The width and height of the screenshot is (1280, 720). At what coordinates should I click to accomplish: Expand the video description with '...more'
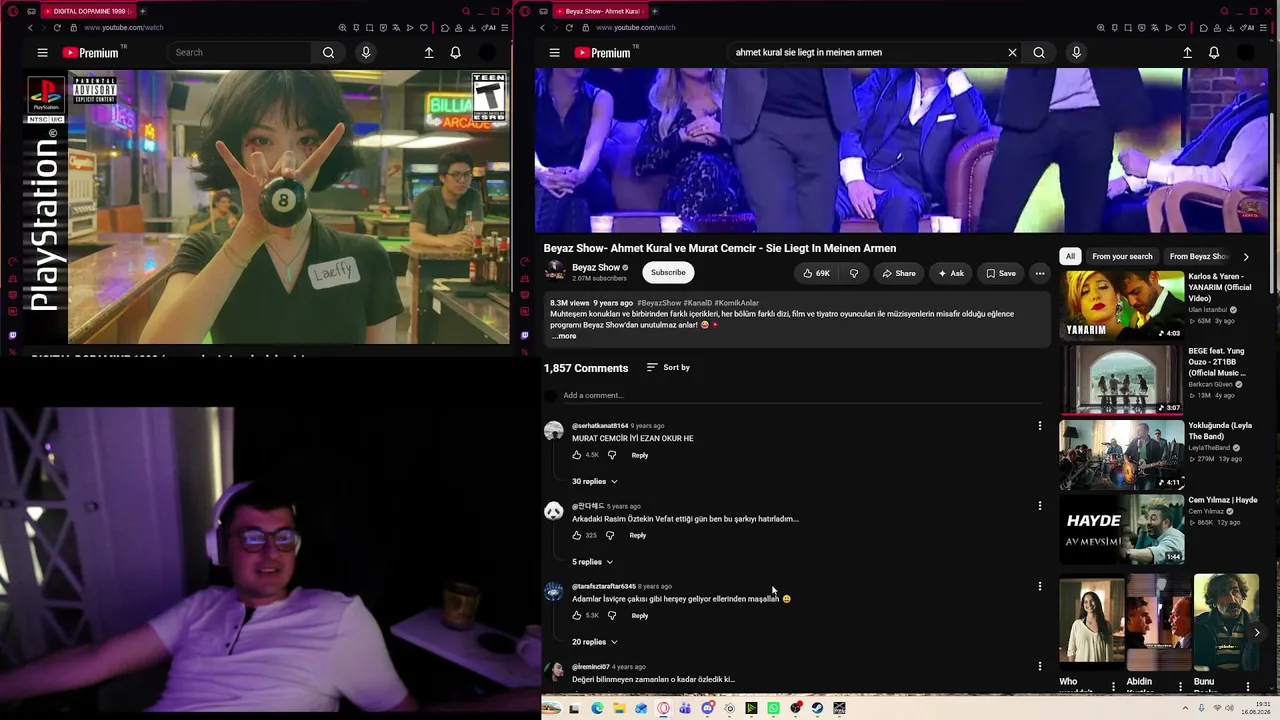(564, 336)
